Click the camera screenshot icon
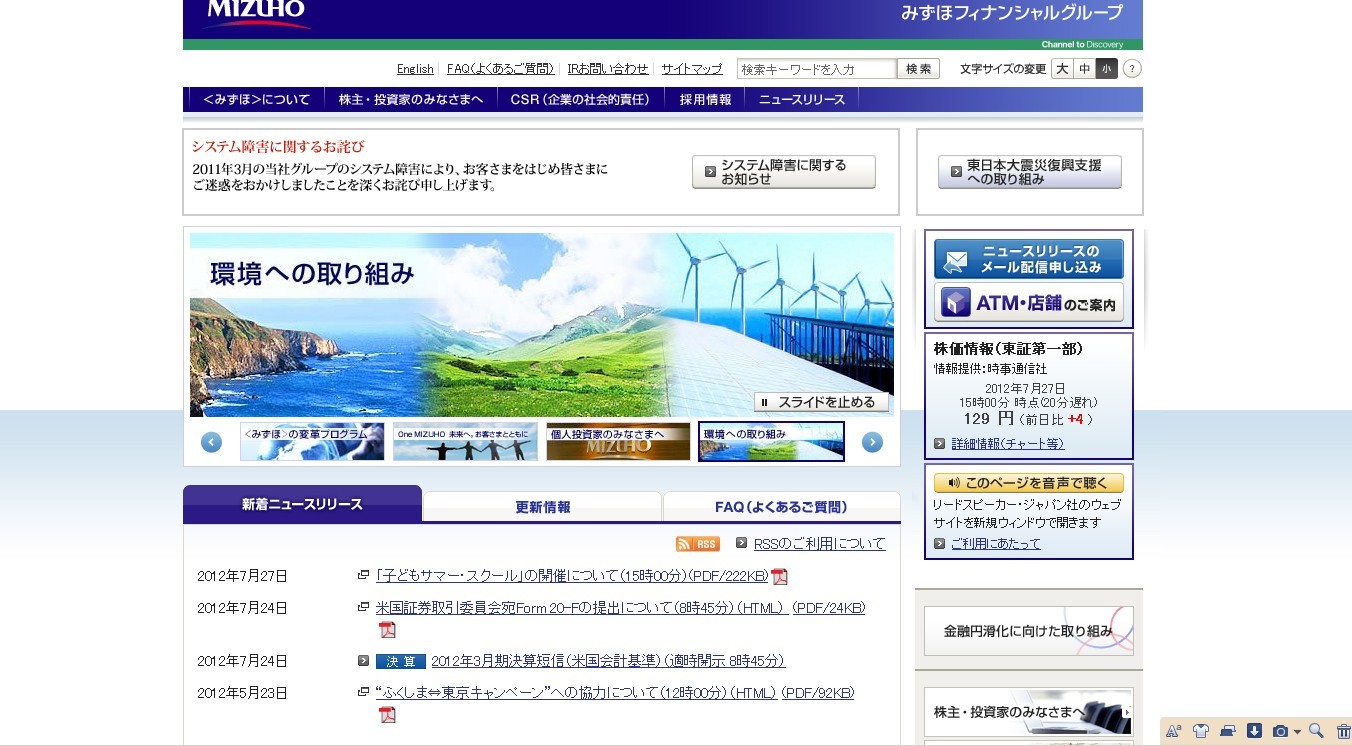The height and width of the screenshot is (746, 1352). [x=1280, y=731]
